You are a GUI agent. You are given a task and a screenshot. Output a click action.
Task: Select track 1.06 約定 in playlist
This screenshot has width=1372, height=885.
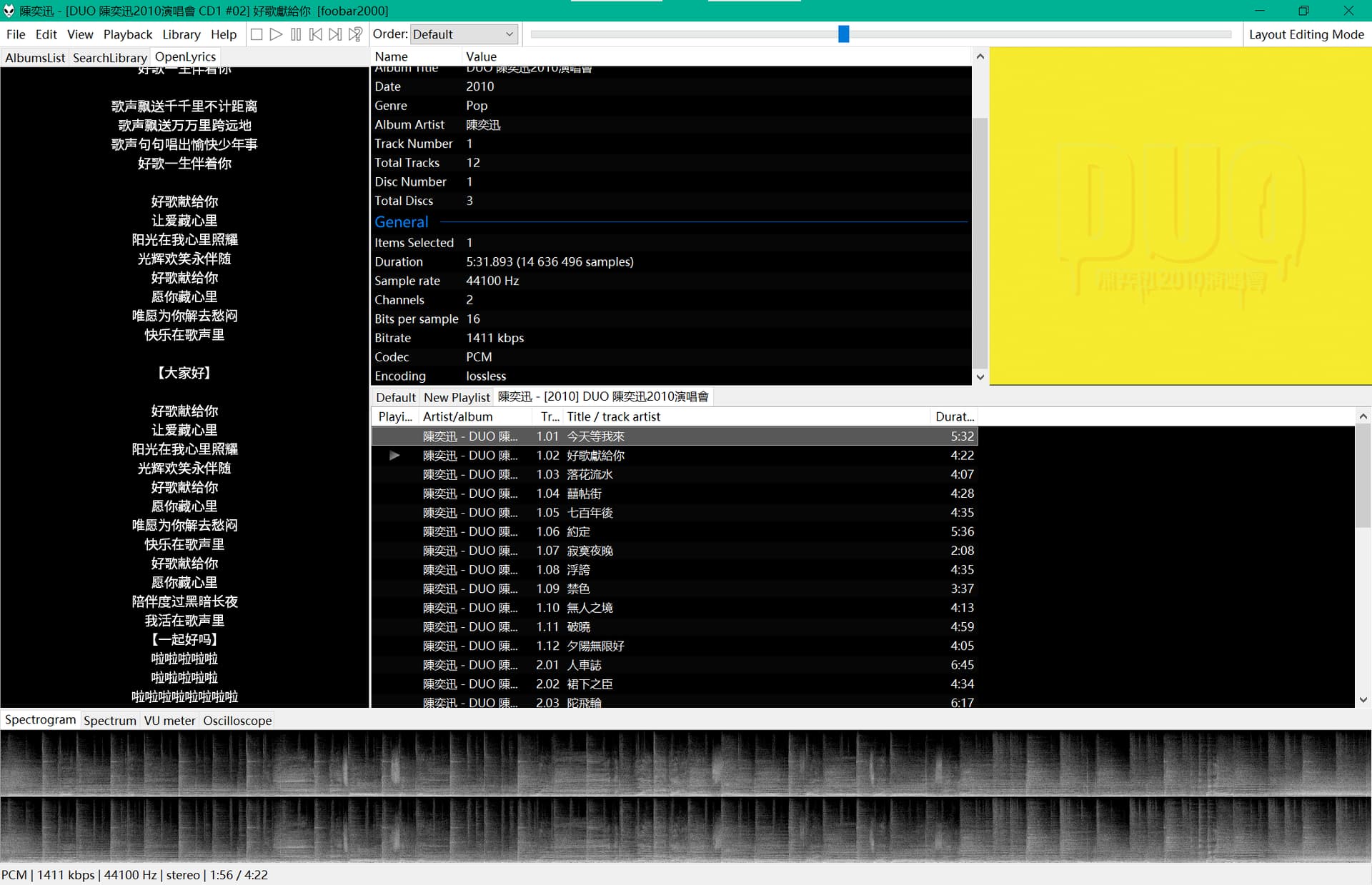pos(578,531)
